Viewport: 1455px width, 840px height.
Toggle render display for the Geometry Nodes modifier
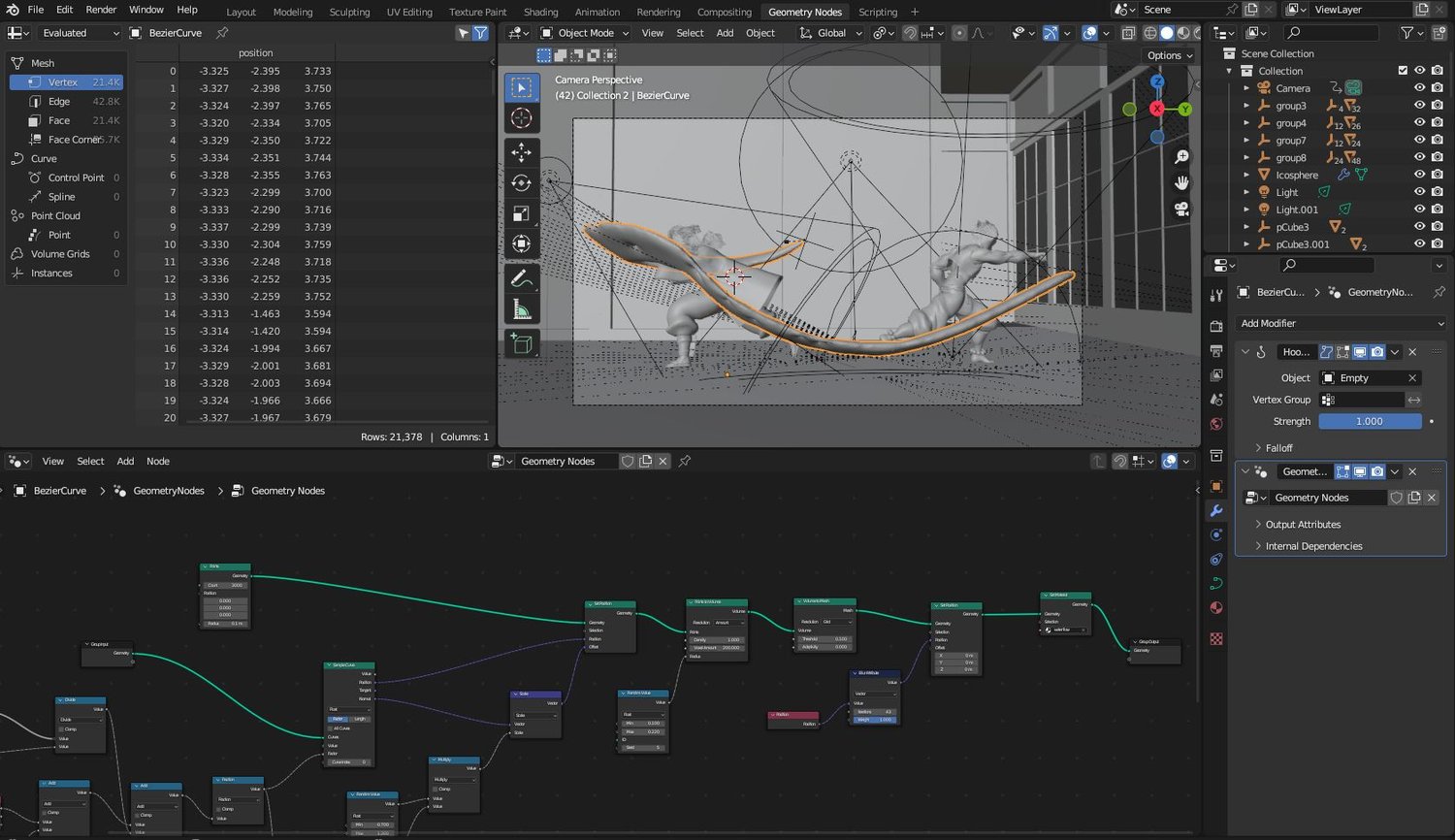1377,471
